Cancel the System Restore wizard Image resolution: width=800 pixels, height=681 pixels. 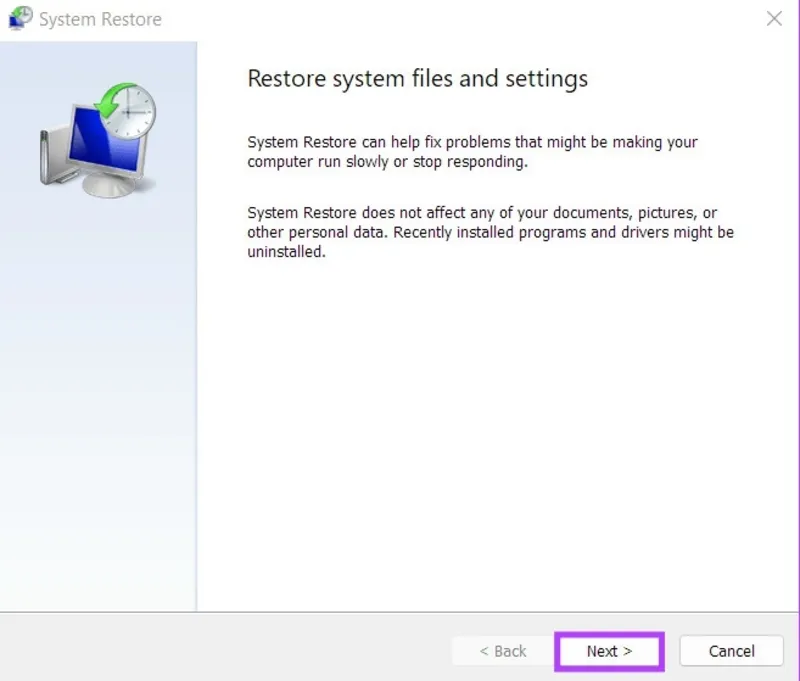[x=731, y=651]
